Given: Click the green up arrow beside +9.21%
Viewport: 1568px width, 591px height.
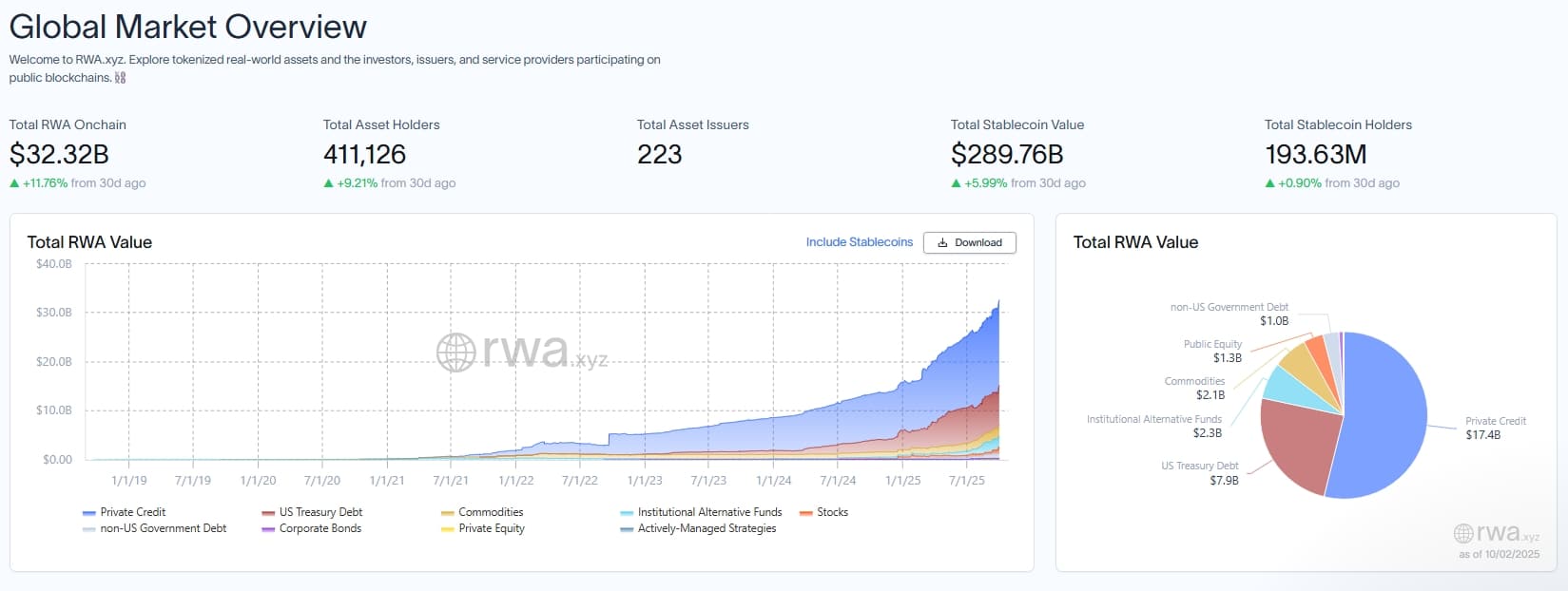Looking at the screenshot, I should [328, 183].
